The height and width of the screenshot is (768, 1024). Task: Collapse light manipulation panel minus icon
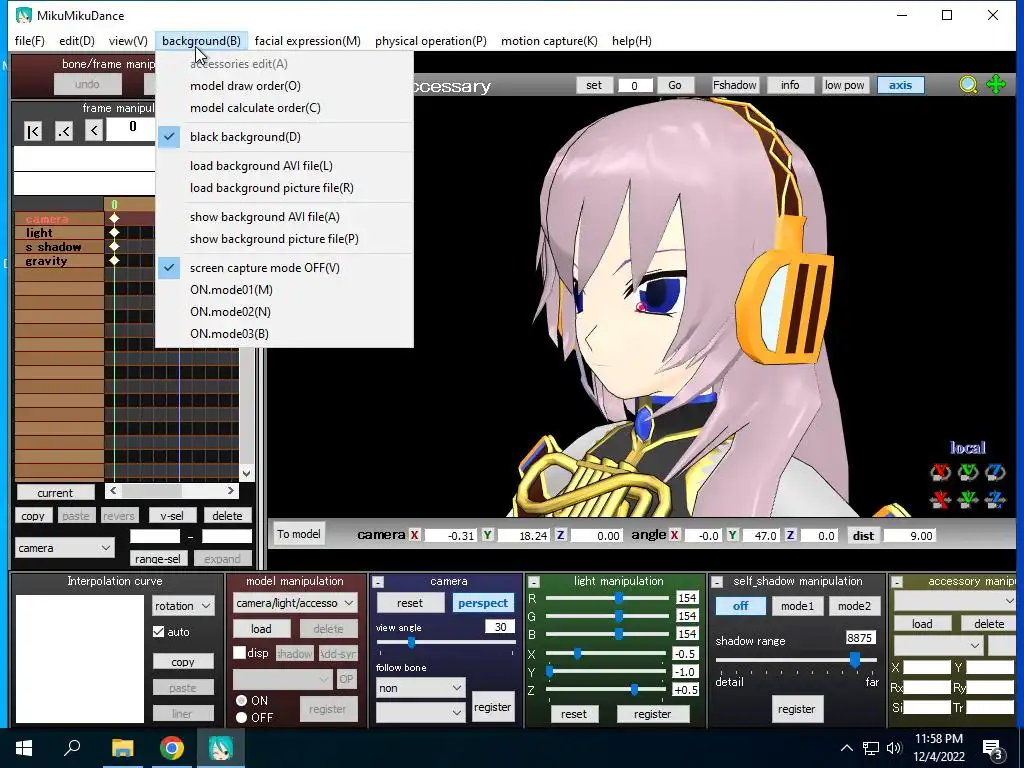[534, 582]
